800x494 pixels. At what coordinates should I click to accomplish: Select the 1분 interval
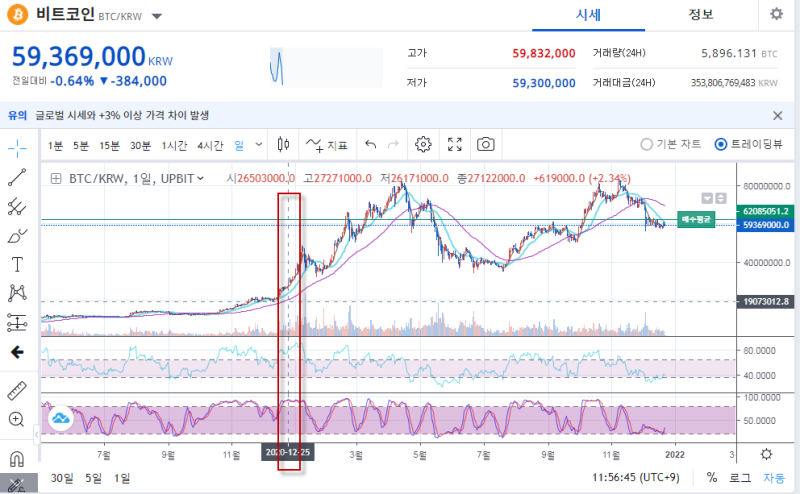[55, 145]
